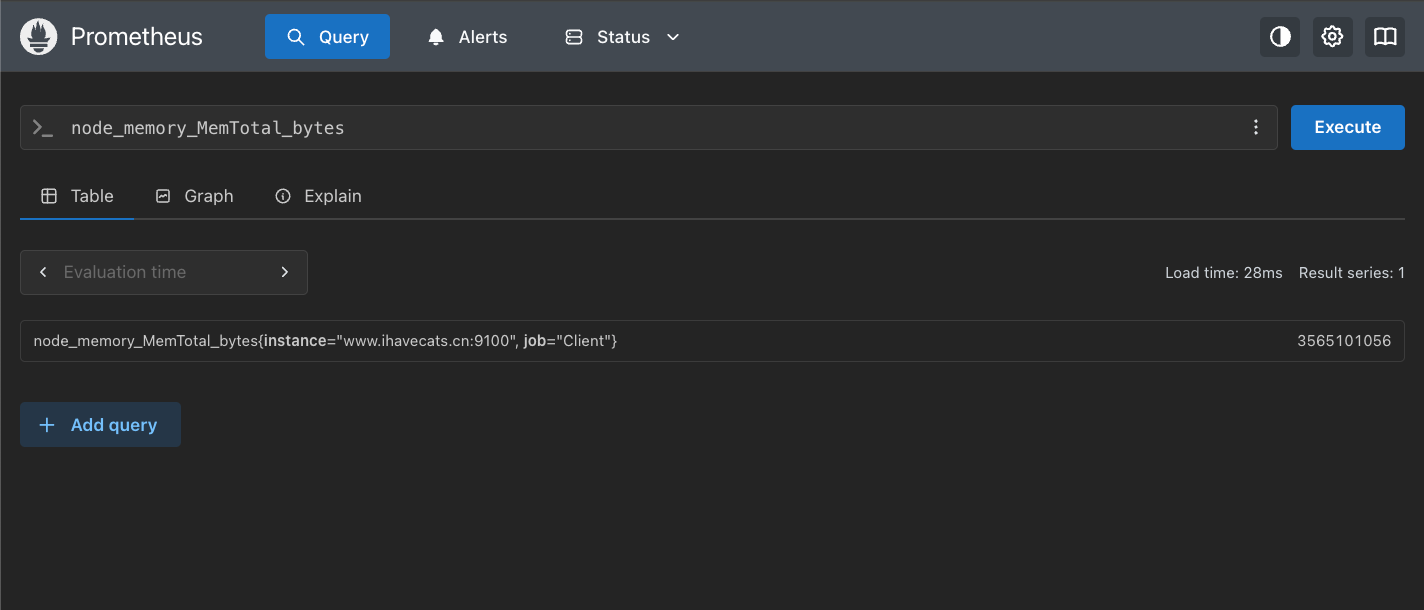
Task: Switch to the Graph tab
Action: pyautogui.click(x=195, y=196)
